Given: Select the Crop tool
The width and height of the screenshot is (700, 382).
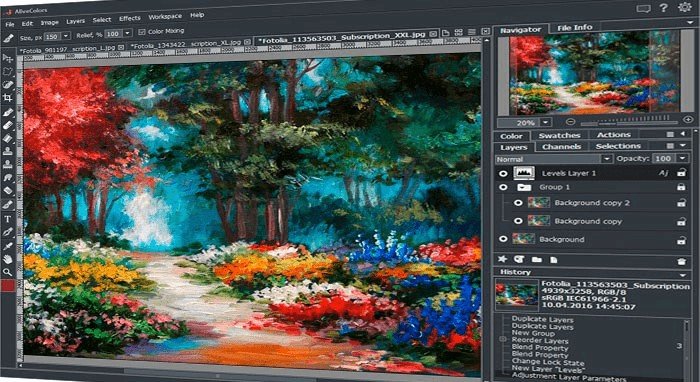Looking at the screenshot, I should click(x=8, y=98).
